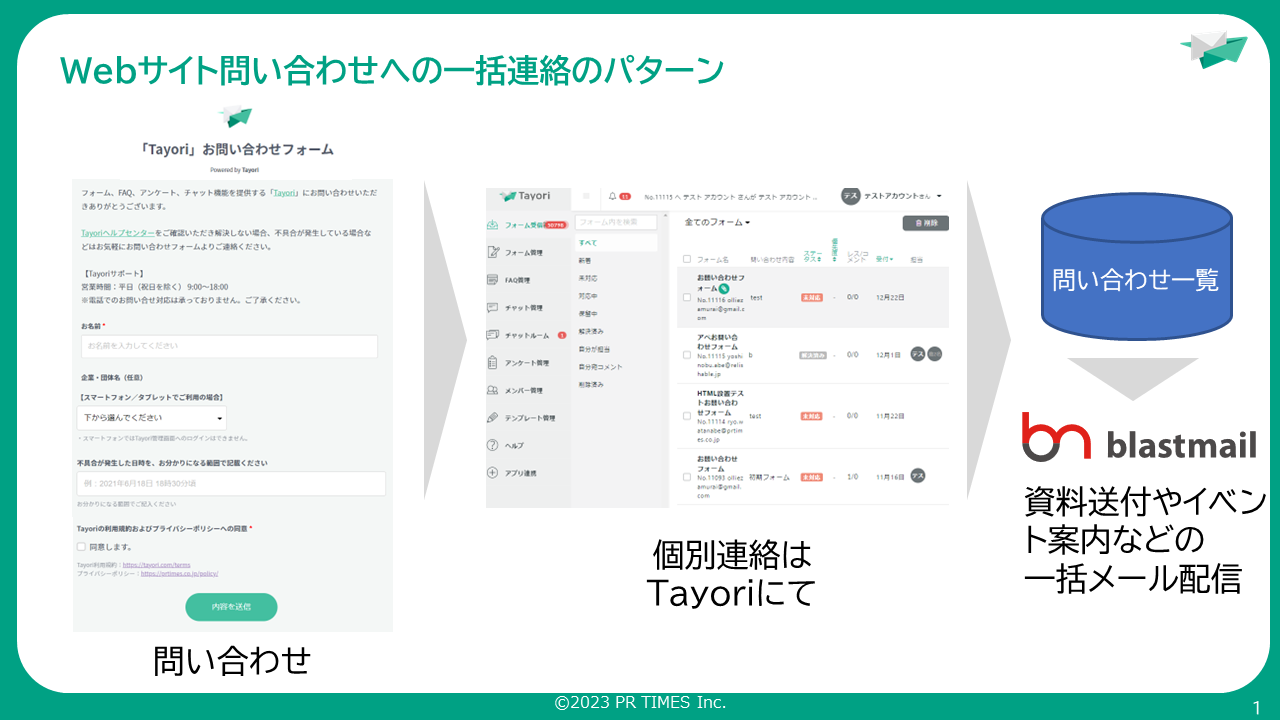Click the paper plane logo above the inquiry form
The height and width of the screenshot is (720, 1280).
235,116
